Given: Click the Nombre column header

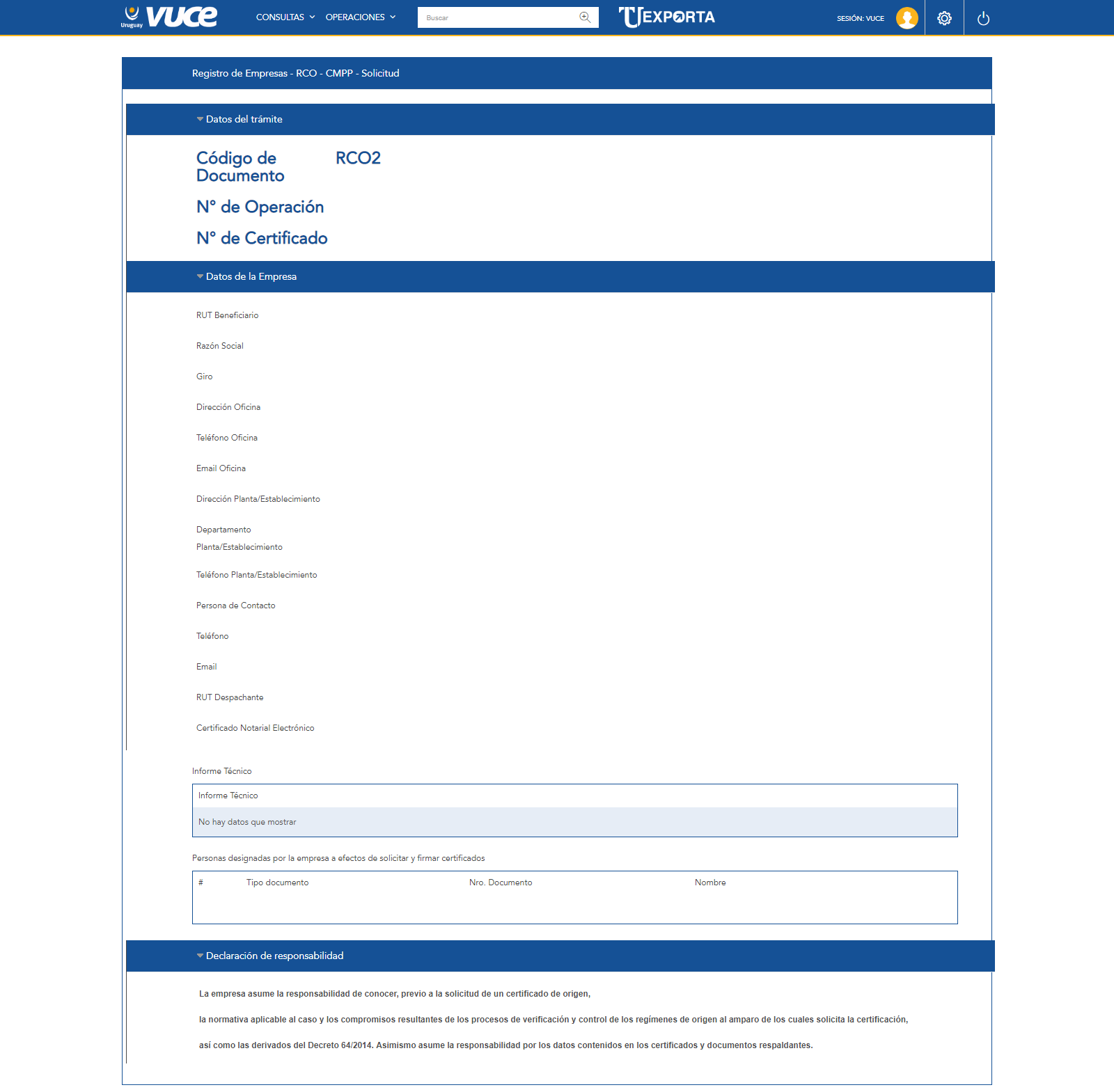Looking at the screenshot, I should pos(709,883).
